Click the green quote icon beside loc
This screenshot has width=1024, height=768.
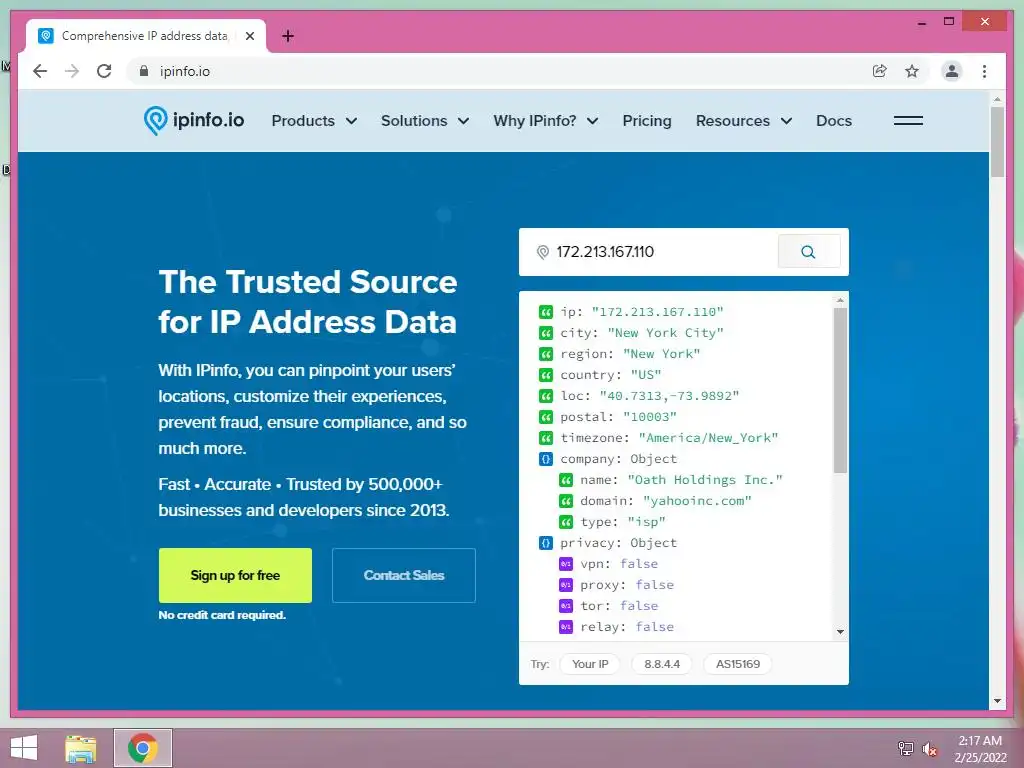pos(545,396)
